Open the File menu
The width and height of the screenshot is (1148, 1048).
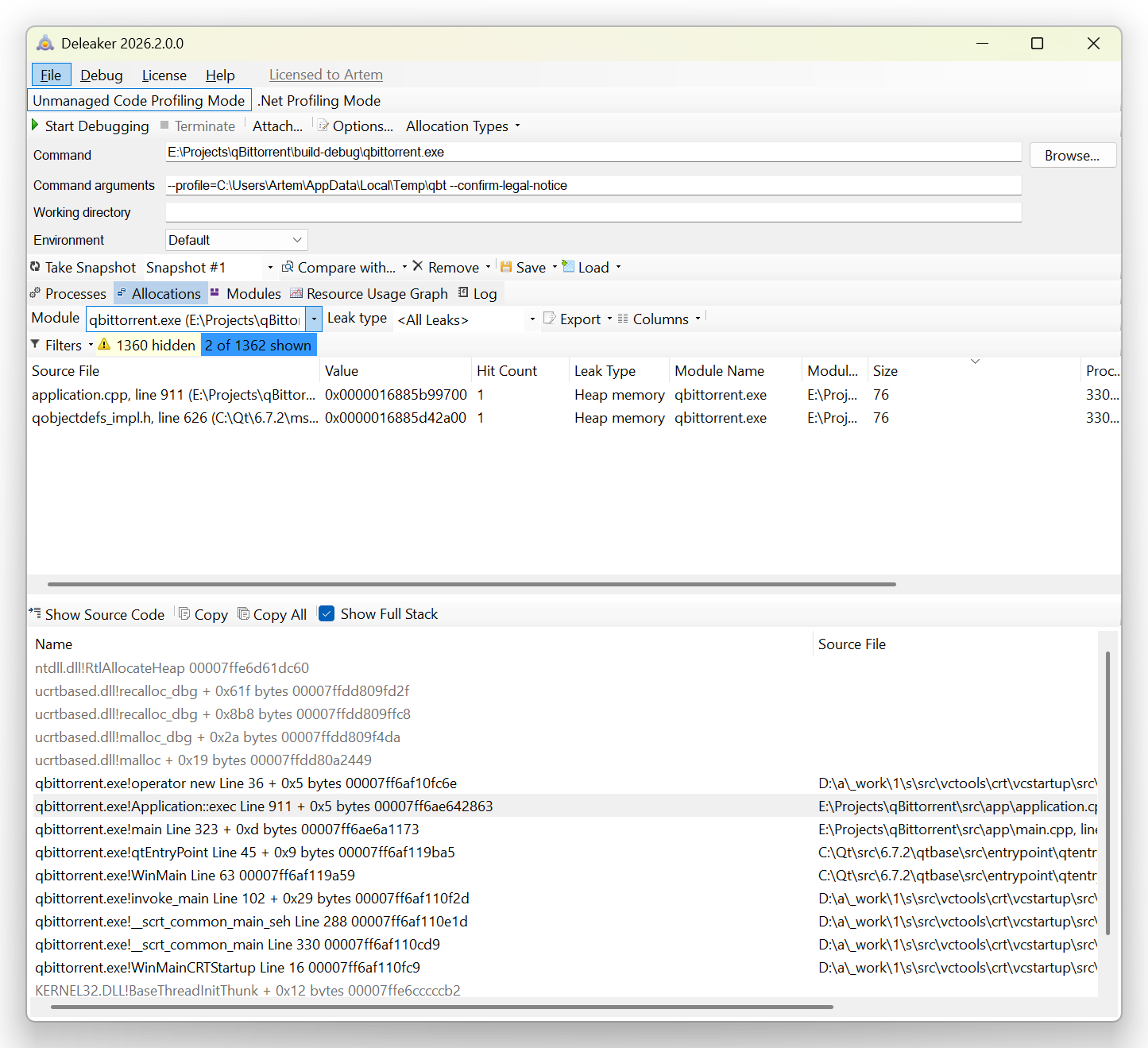click(x=51, y=75)
